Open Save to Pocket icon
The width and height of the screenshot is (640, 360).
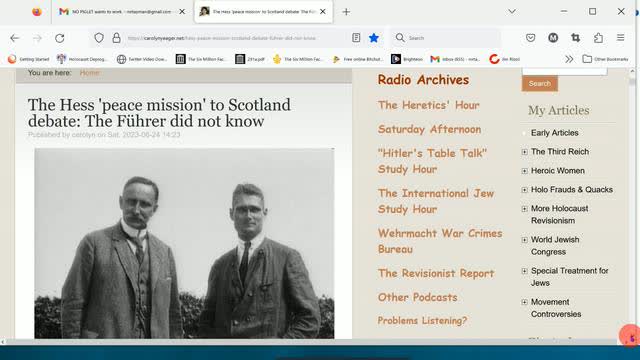pos(530,38)
